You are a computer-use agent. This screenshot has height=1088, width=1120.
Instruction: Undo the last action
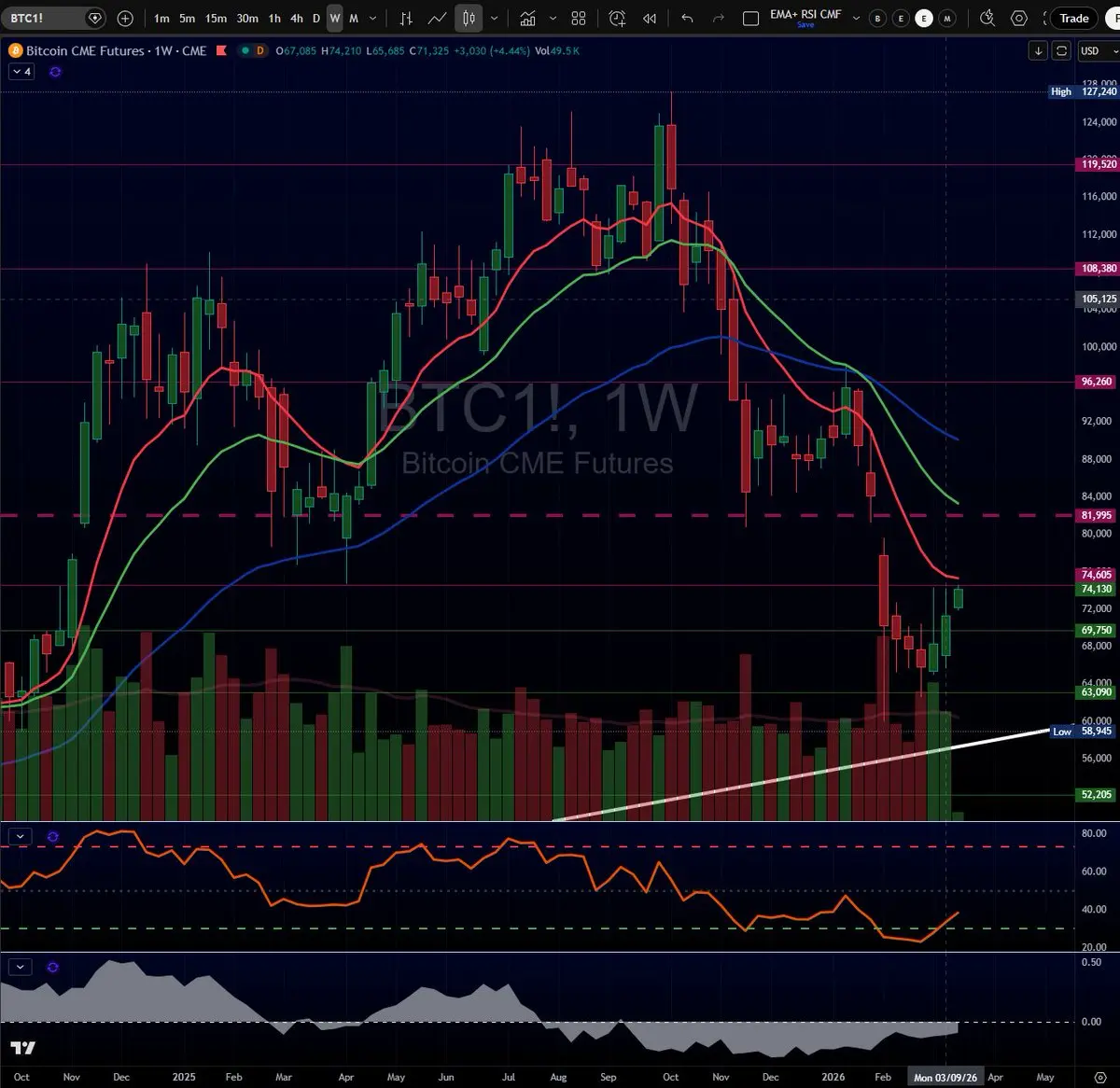tap(688, 18)
